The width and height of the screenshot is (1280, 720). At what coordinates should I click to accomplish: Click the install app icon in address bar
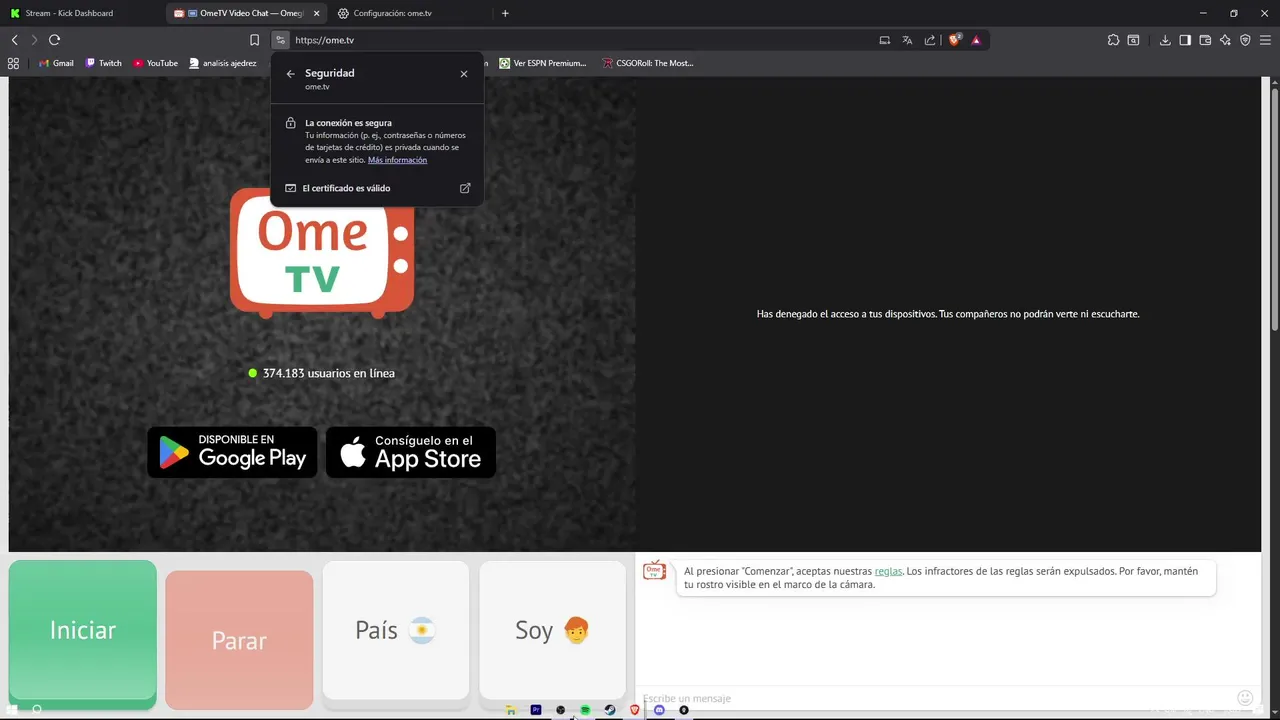884,40
